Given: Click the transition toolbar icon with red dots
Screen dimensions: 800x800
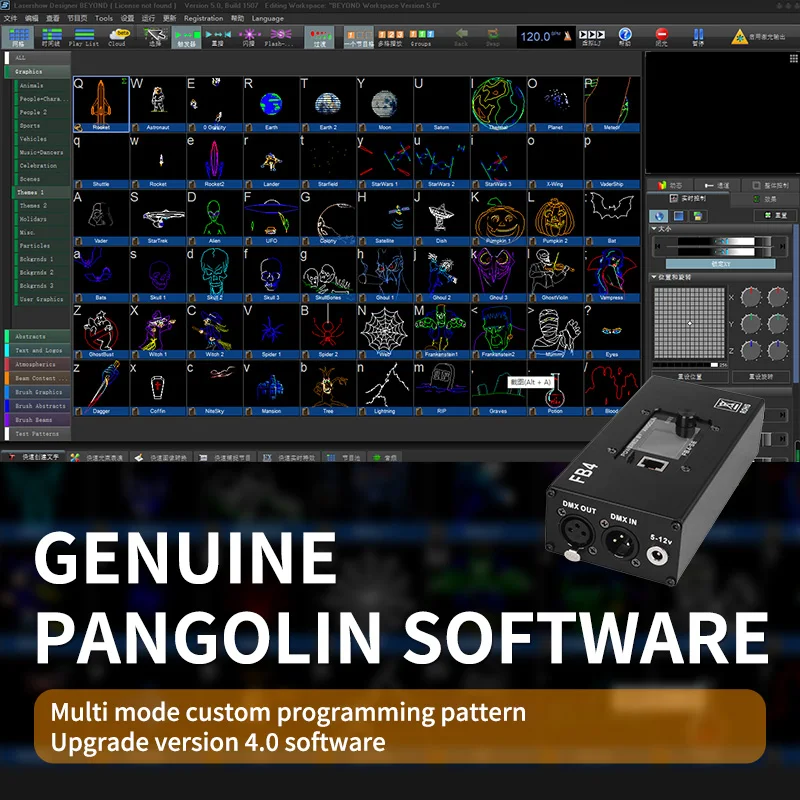Looking at the screenshot, I should 320,37.
